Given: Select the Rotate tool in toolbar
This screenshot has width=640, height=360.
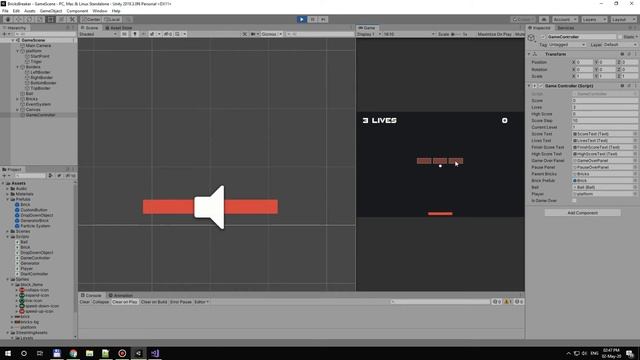Looking at the screenshot, I should coord(29,19).
